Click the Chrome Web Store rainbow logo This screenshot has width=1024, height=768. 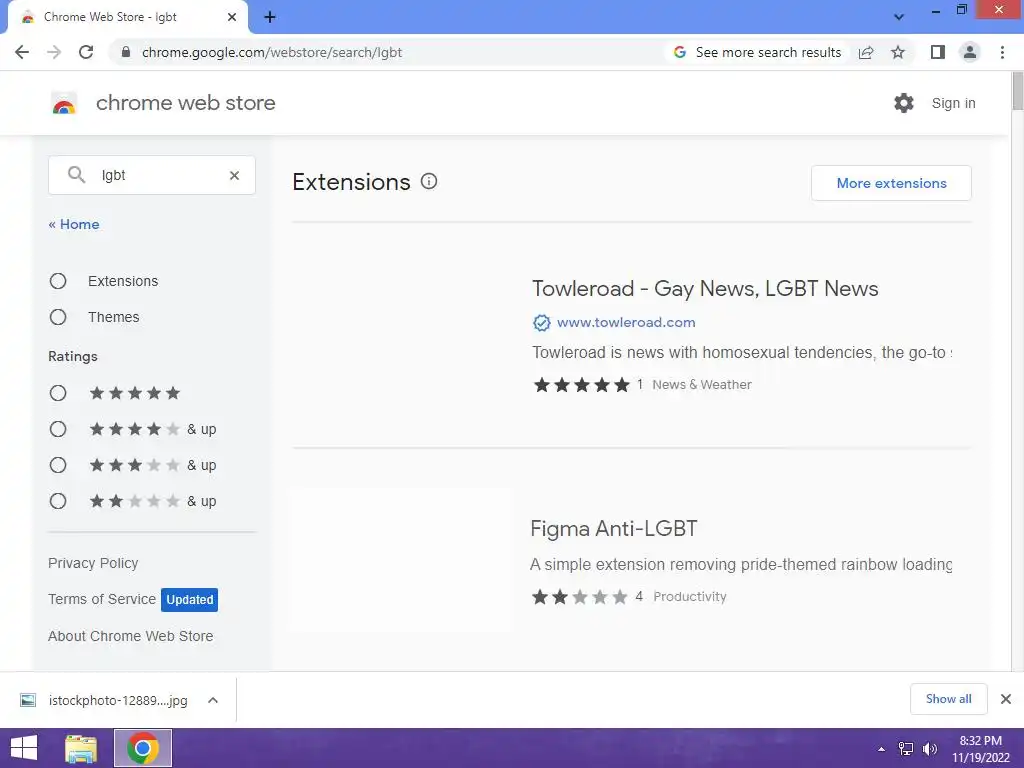coord(64,103)
